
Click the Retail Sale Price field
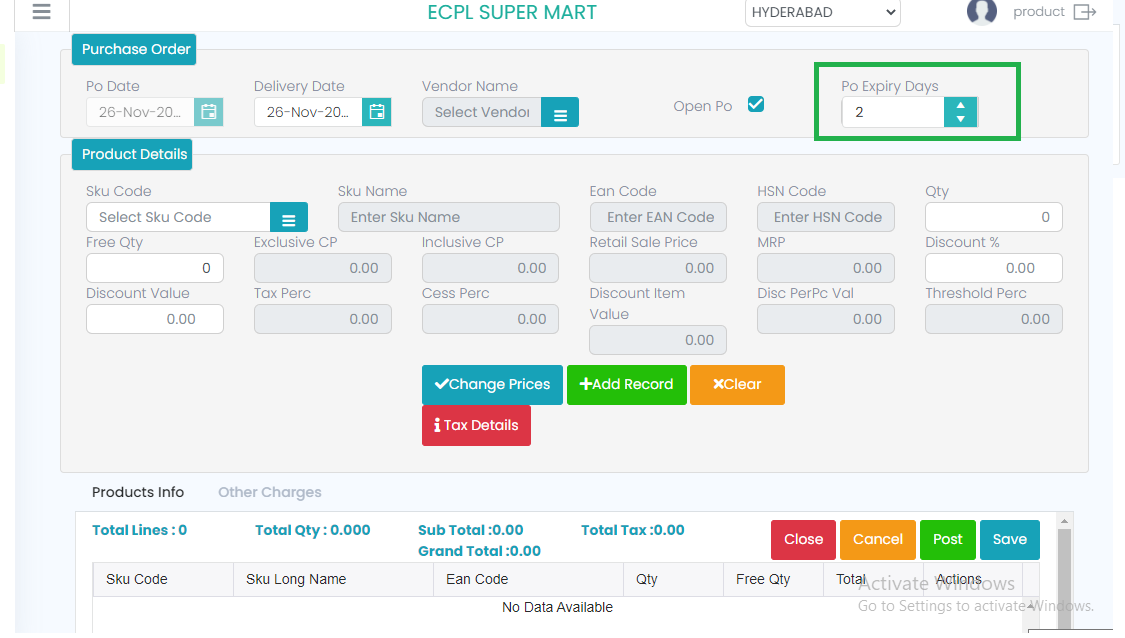point(658,268)
